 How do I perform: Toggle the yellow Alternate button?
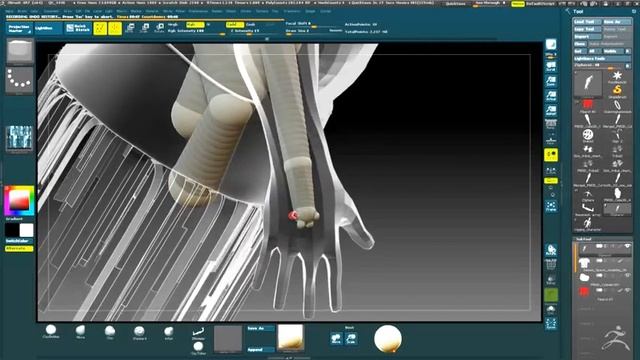[19, 248]
